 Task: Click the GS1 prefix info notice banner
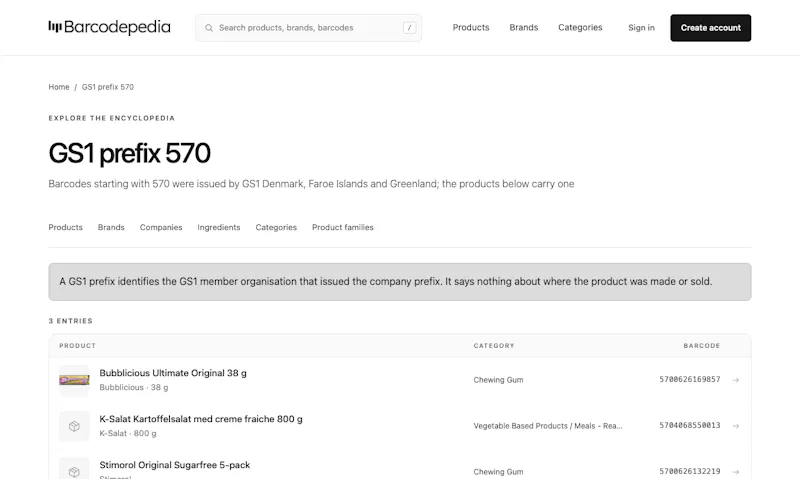400,282
